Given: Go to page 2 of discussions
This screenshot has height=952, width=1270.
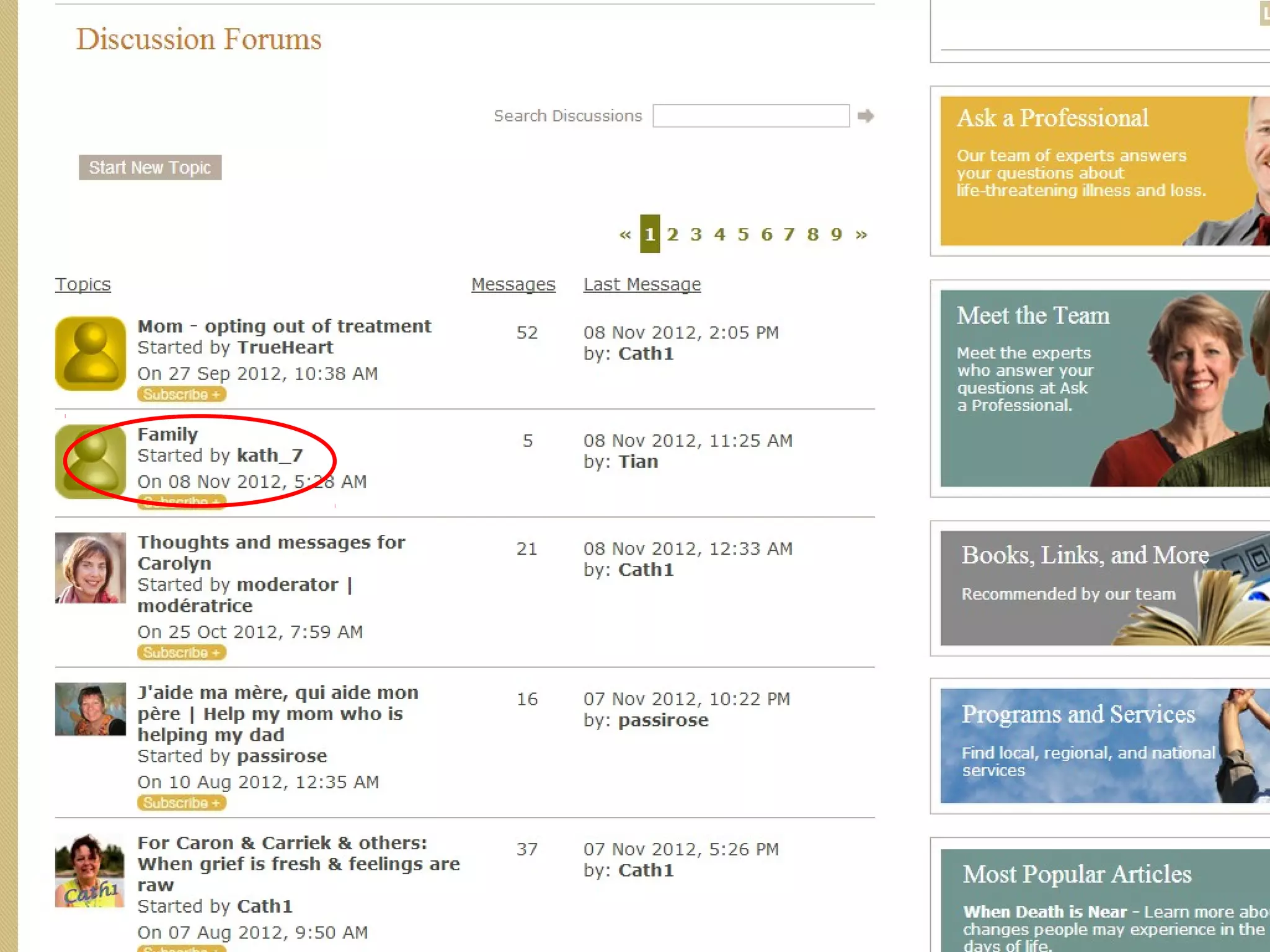Looking at the screenshot, I should [673, 234].
